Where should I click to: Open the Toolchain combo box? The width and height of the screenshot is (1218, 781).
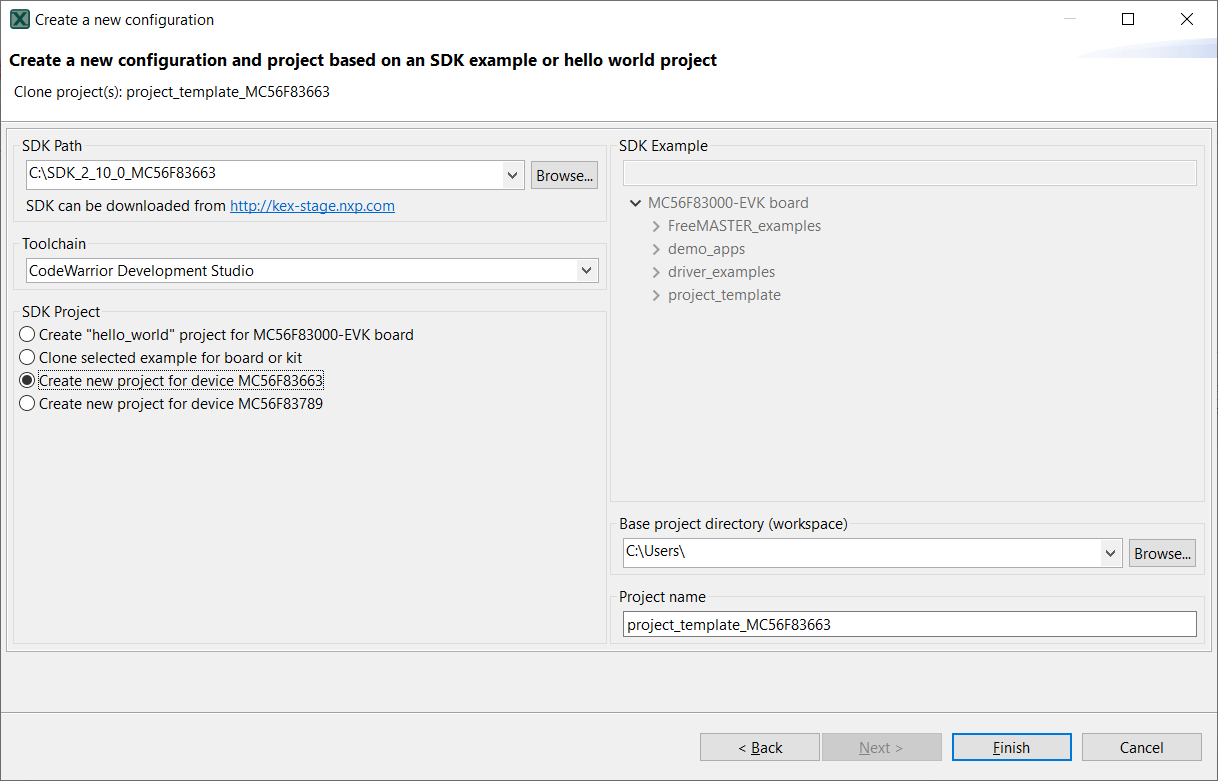312,271
